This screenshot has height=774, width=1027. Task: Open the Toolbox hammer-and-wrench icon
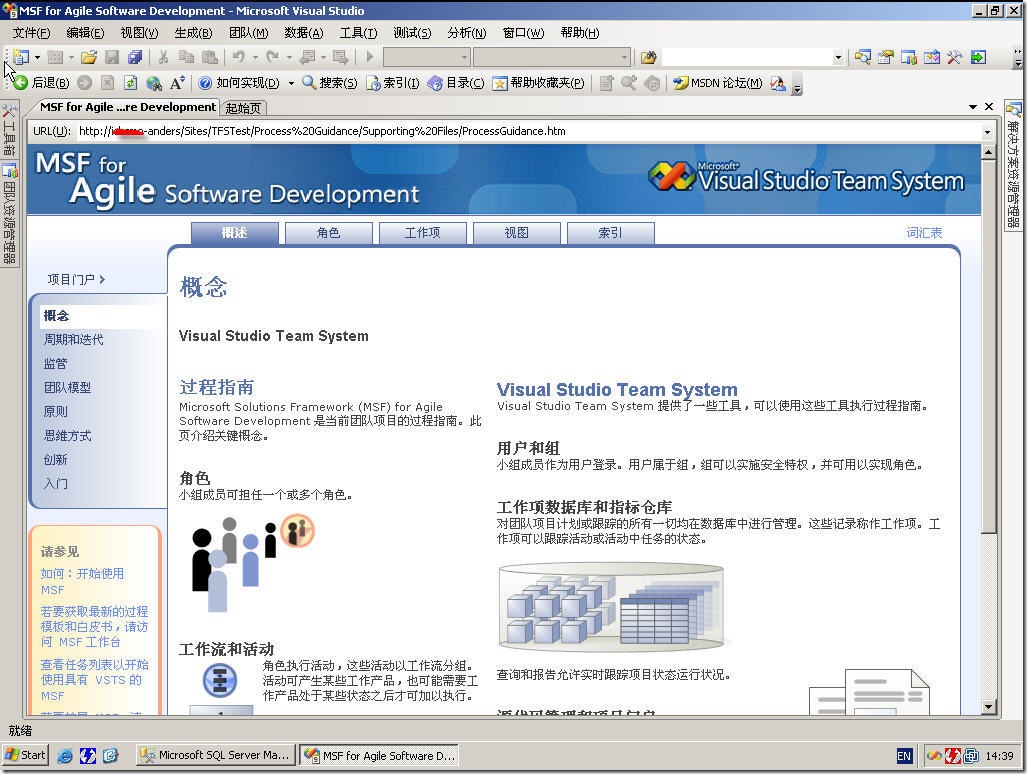tap(954, 58)
